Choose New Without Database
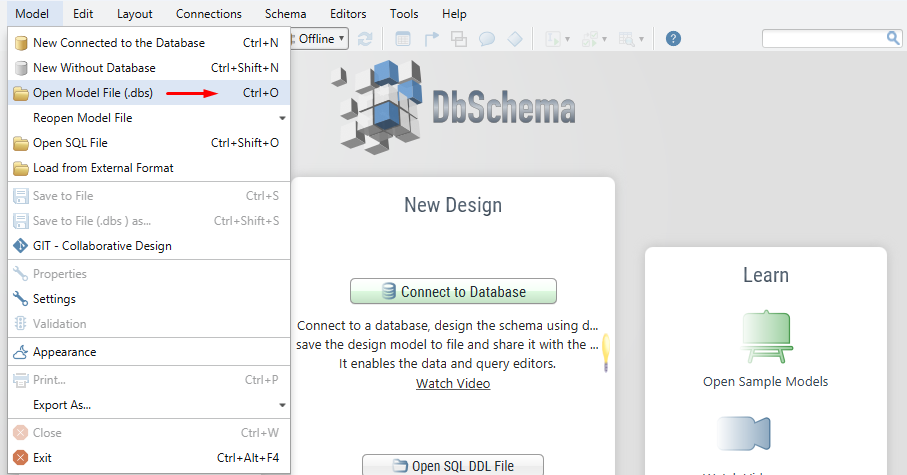Image resolution: width=907 pixels, height=475 pixels. tap(149, 68)
